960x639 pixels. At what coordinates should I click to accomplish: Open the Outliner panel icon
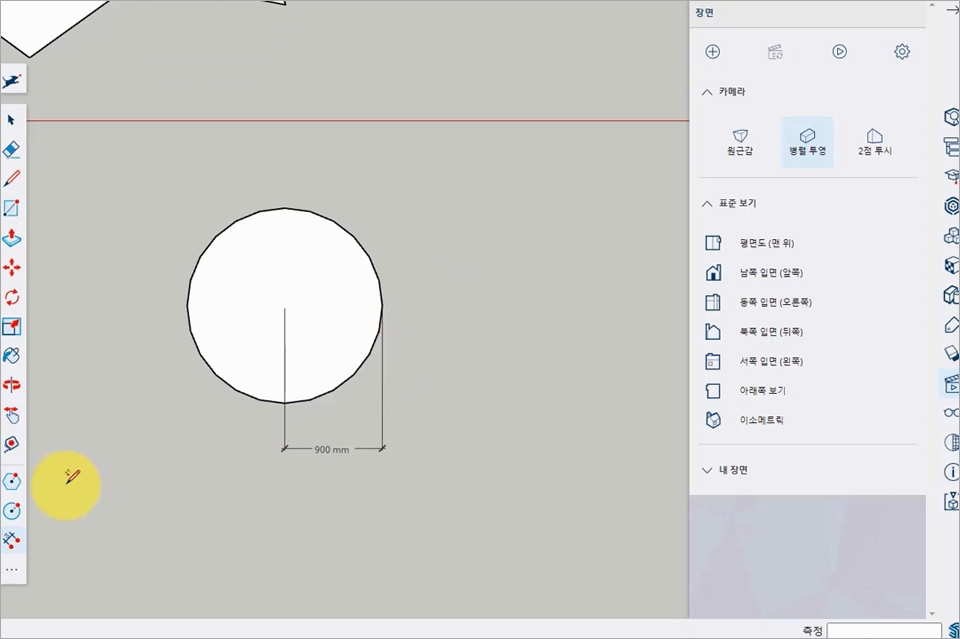pyautogui.click(x=951, y=147)
